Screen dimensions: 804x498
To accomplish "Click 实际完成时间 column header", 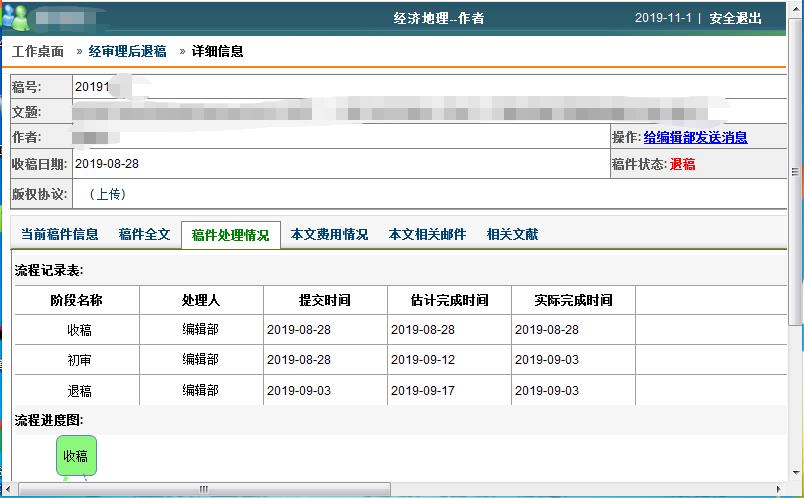I will click(x=573, y=300).
